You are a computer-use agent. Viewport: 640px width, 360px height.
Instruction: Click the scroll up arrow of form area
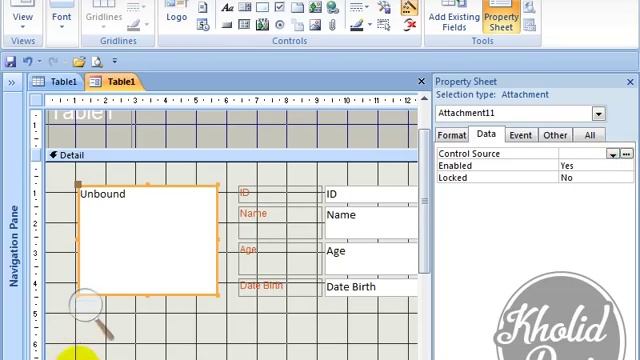coord(424,98)
